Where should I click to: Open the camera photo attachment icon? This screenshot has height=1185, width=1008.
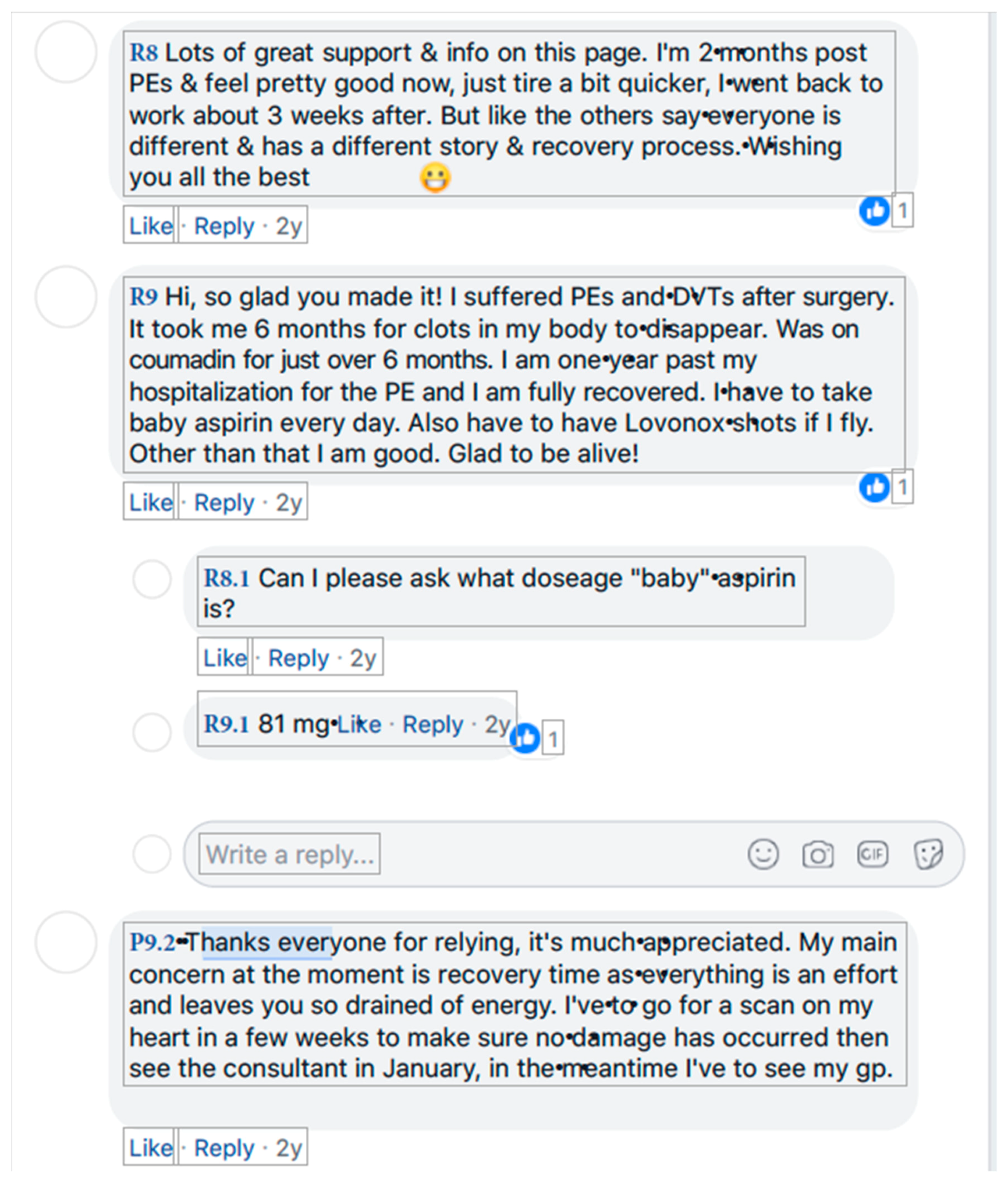818,854
